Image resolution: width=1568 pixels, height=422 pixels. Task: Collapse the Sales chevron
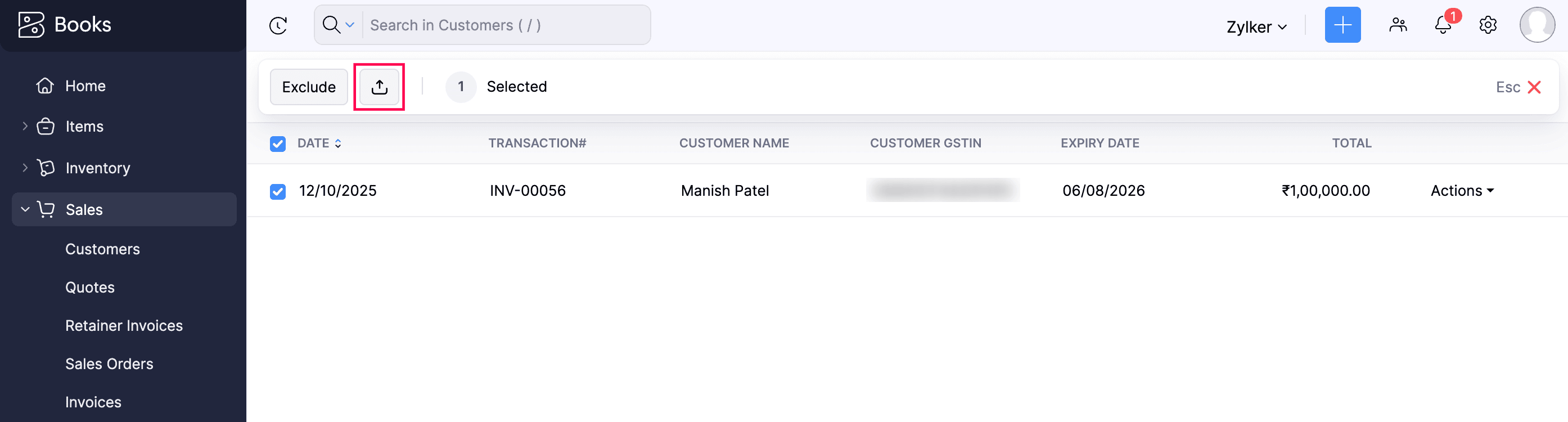coord(25,209)
